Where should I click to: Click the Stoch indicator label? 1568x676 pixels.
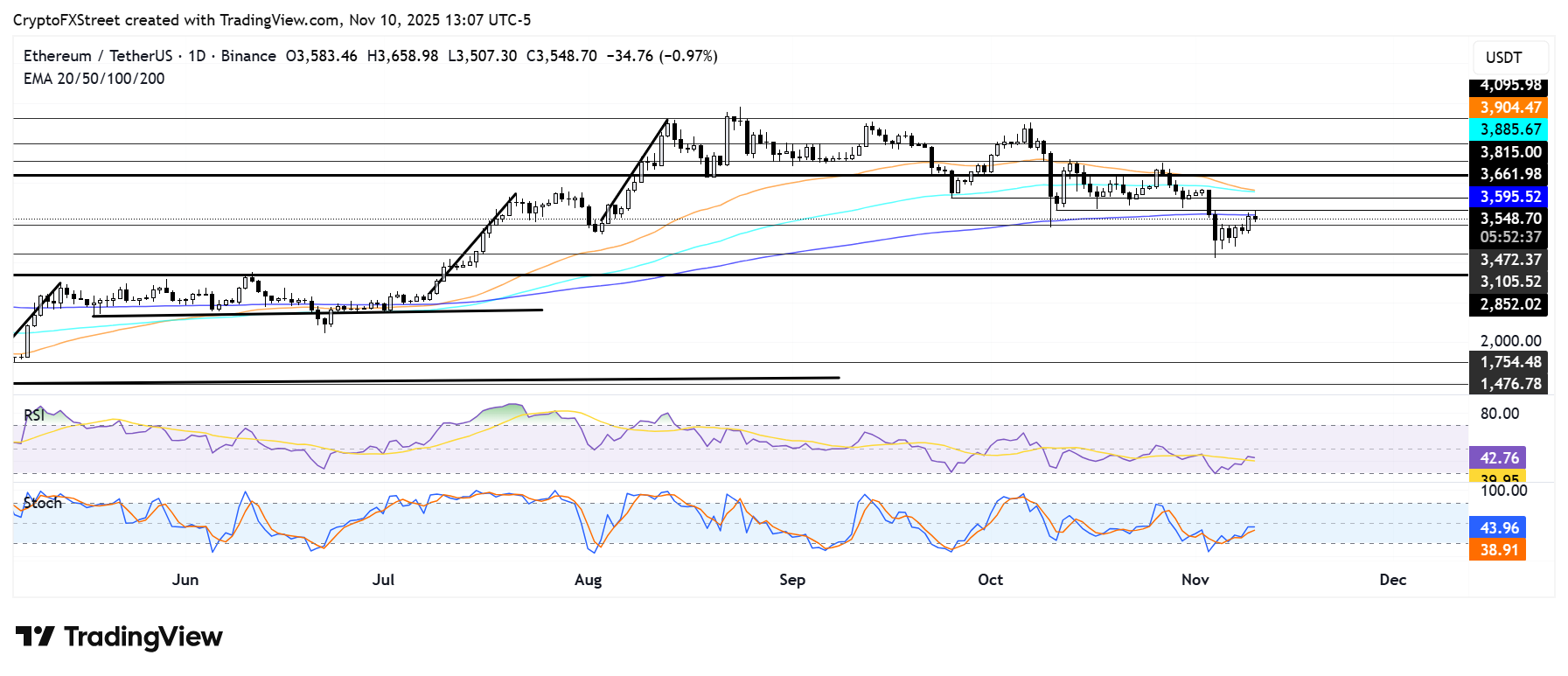pos(42,503)
